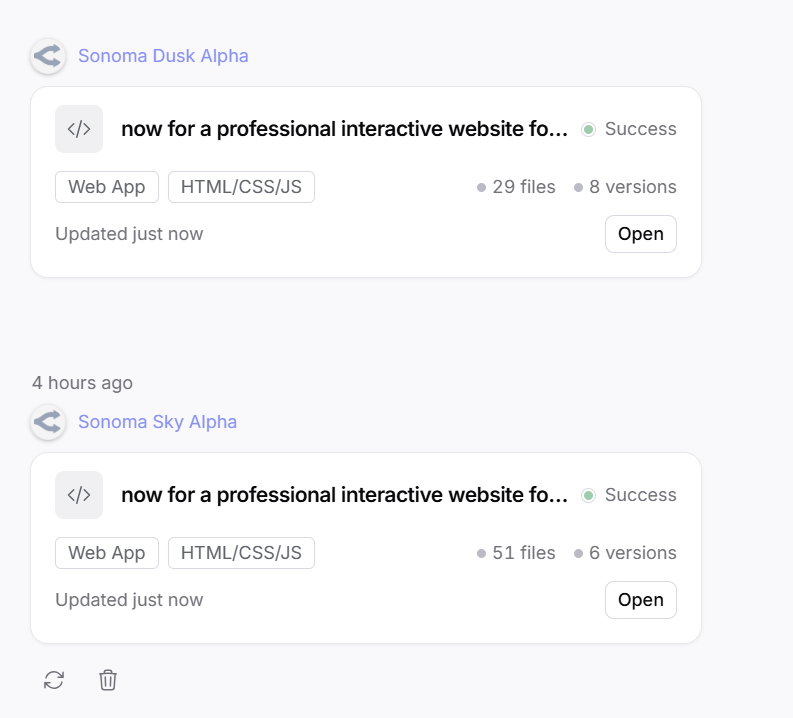Click the 6 versions indicator
The image size is (793, 718).
tap(626, 553)
